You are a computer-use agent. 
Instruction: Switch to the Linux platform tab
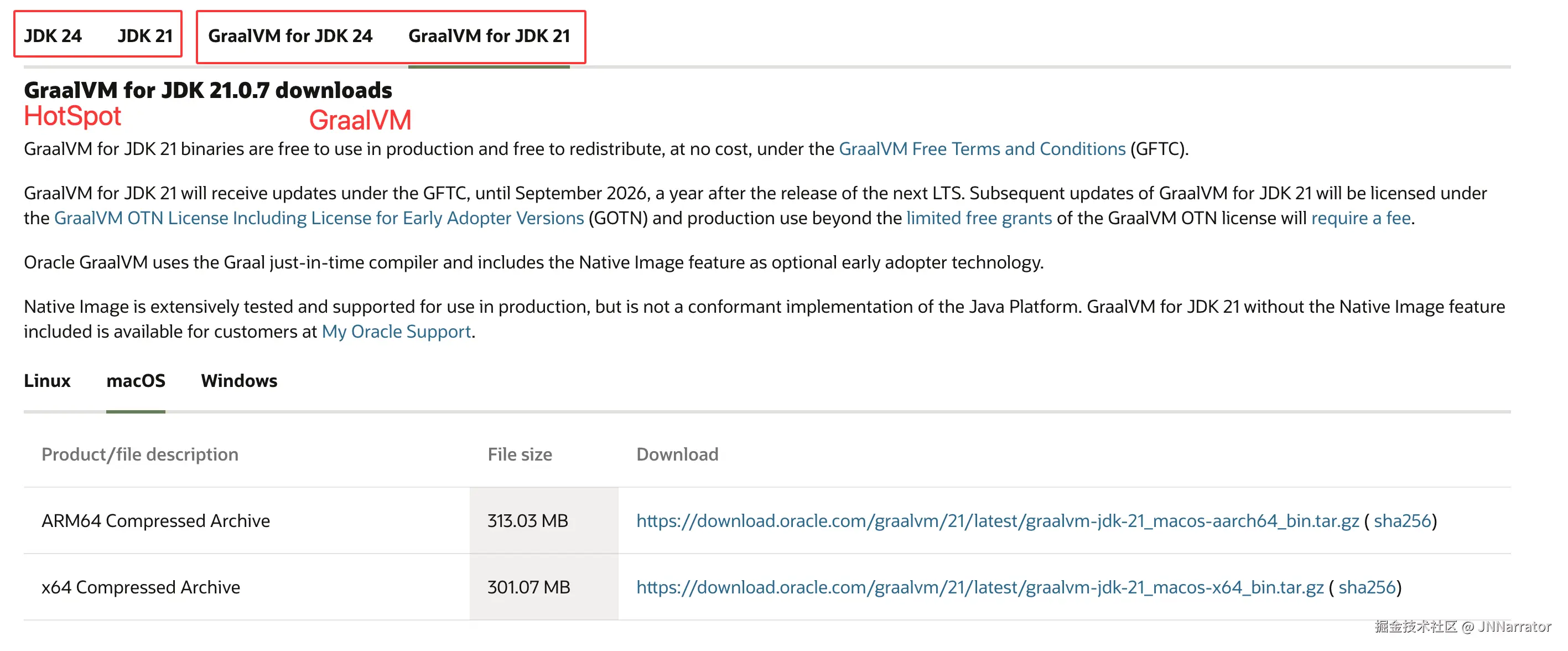click(x=47, y=381)
